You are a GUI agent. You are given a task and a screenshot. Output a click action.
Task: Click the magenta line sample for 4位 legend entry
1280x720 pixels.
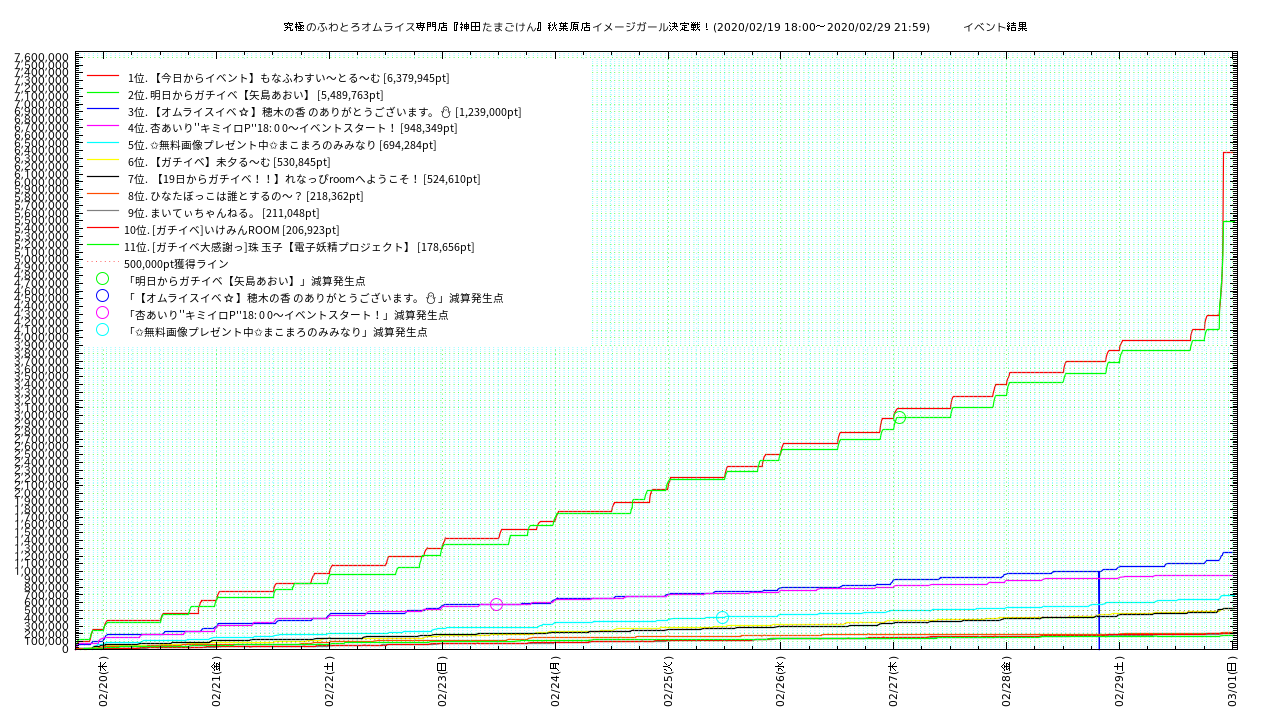tap(103, 127)
